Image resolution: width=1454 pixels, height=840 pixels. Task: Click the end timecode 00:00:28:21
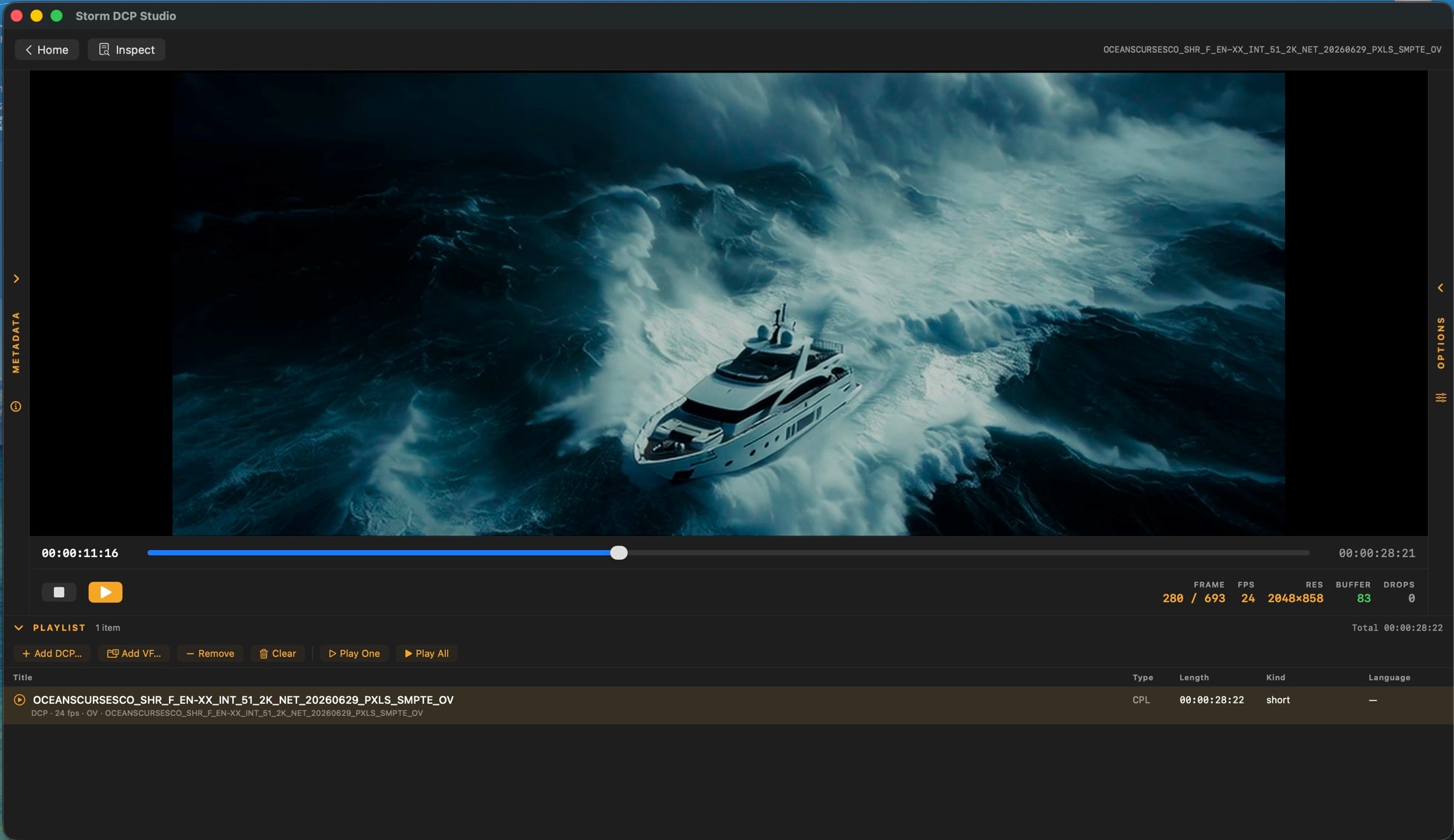(1377, 553)
